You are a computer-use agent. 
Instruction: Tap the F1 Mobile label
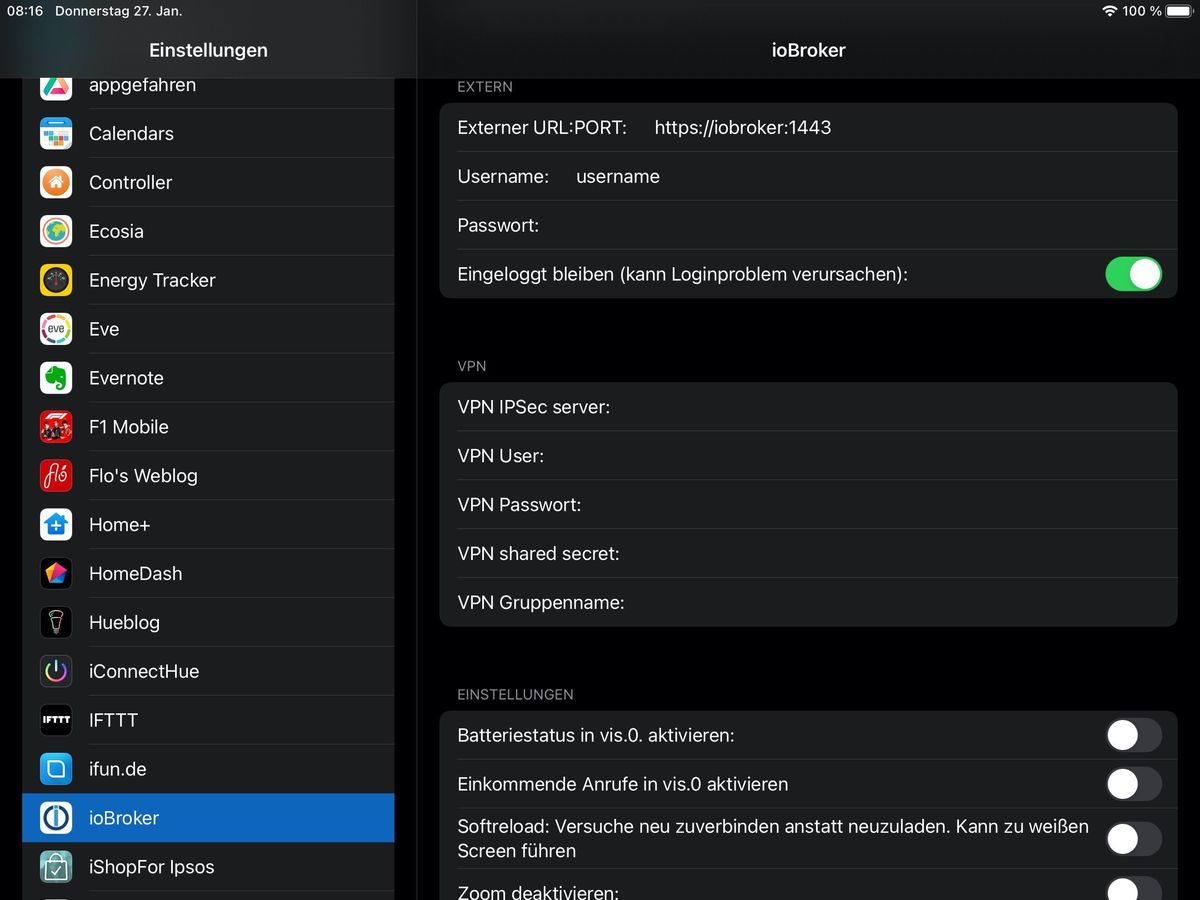tap(128, 427)
